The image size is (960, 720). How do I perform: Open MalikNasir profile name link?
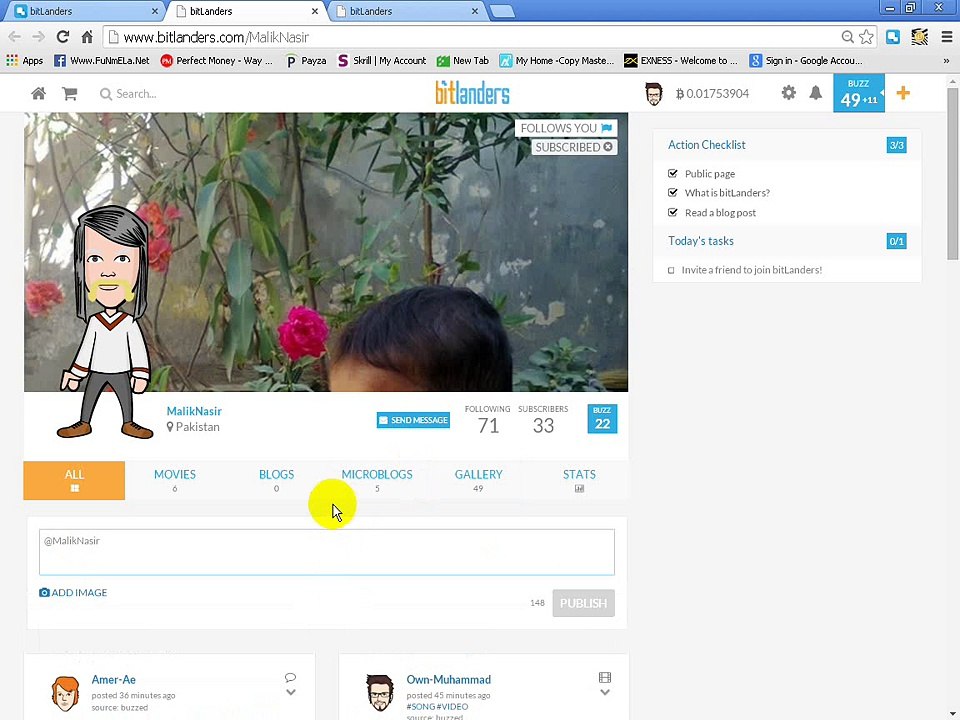(194, 411)
